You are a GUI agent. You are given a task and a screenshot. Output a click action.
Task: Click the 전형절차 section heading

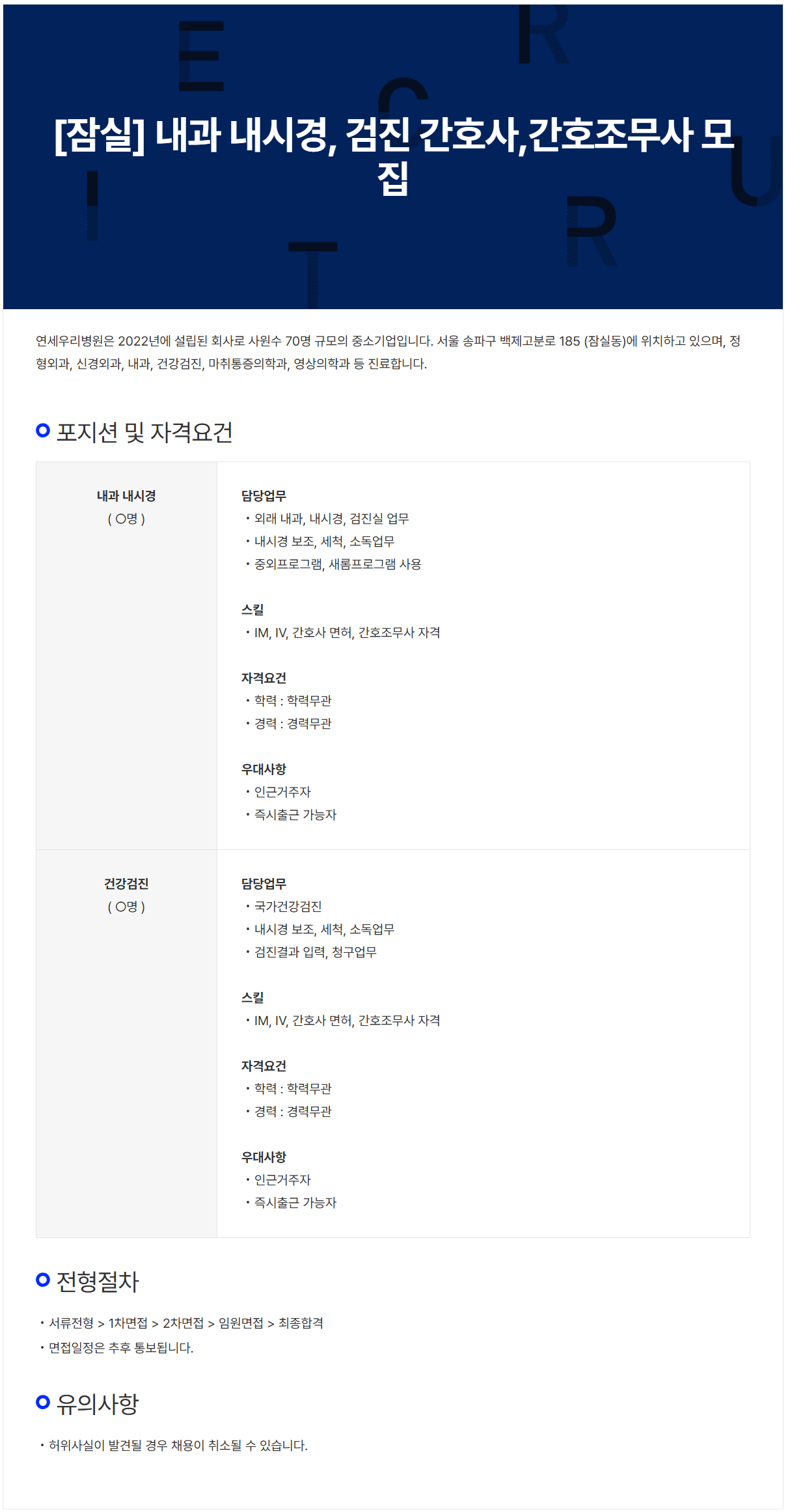coord(98,1282)
